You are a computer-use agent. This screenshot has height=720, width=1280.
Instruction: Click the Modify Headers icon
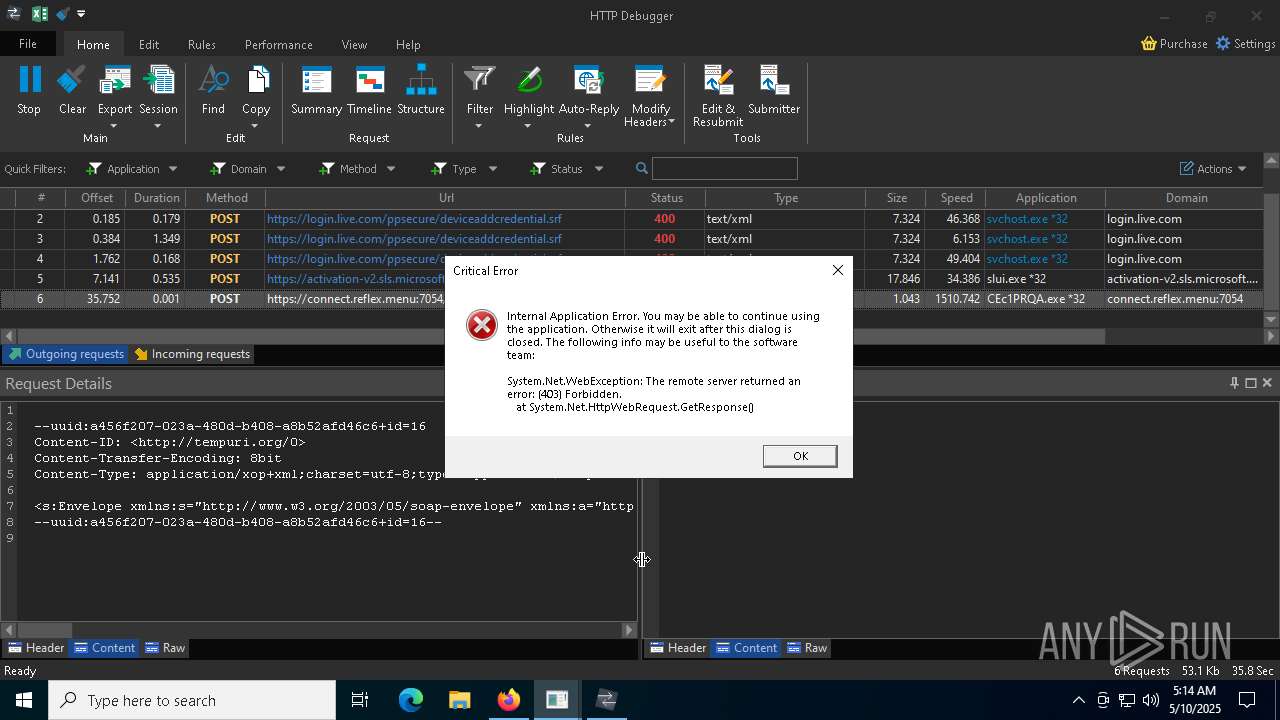pos(650,80)
